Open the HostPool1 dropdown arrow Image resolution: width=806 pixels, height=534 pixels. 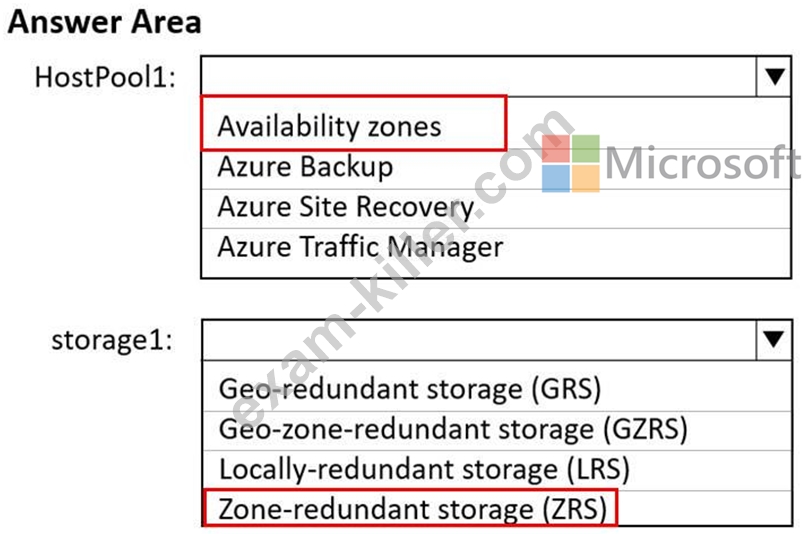pos(774,77)
